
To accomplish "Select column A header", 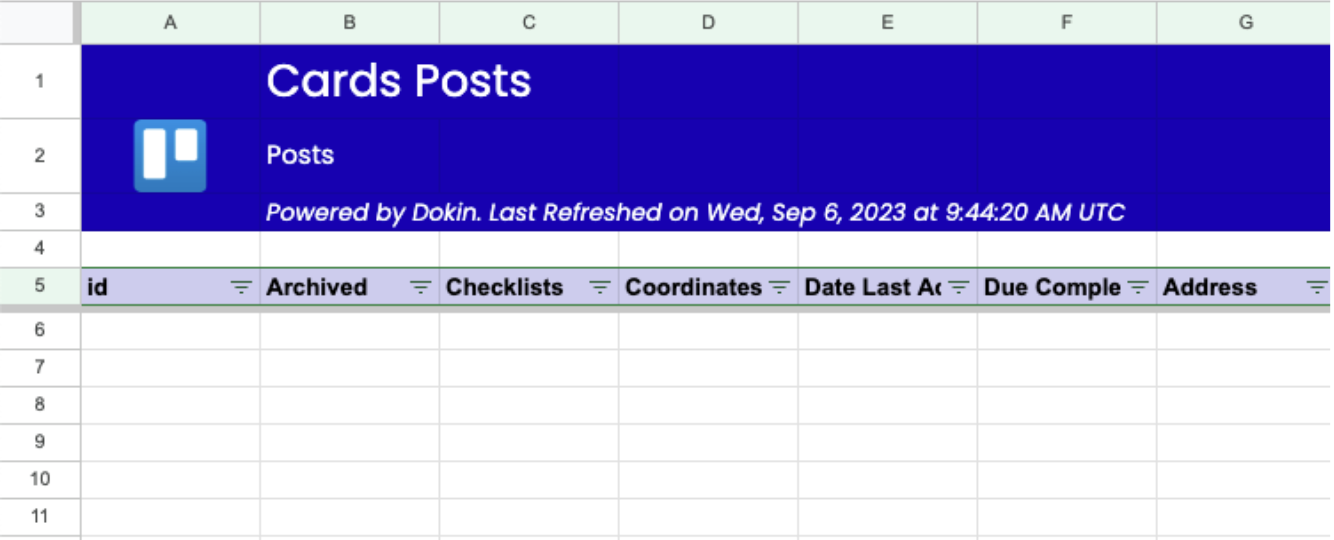I will click(x=170, y=22).
